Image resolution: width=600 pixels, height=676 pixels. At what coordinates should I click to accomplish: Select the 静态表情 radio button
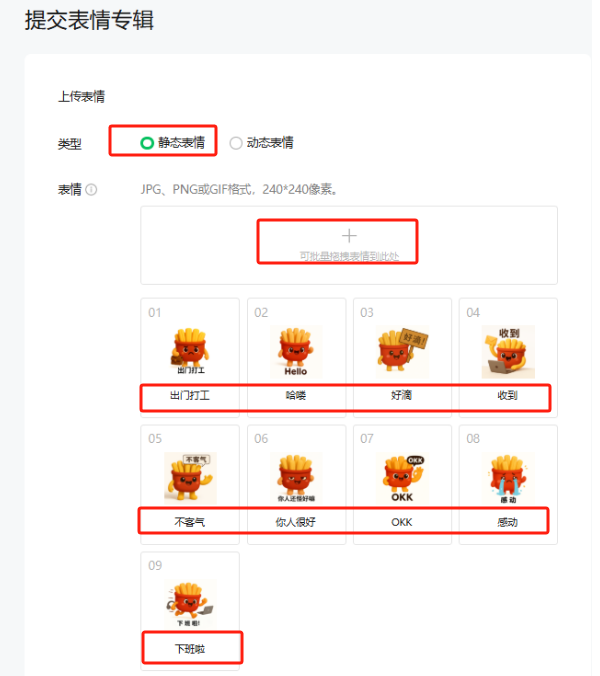point(147,143)
